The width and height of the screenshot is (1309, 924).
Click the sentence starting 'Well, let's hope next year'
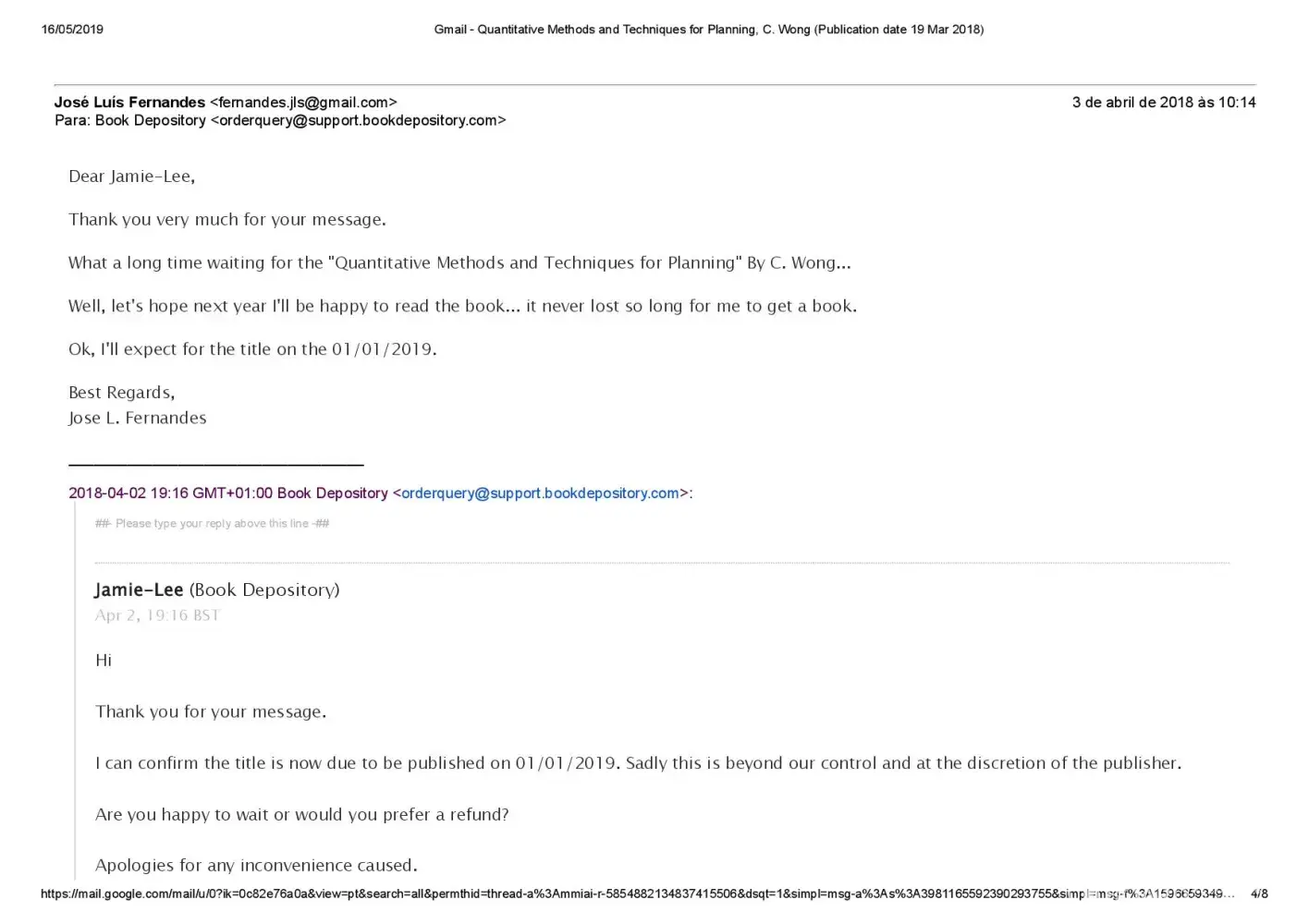pyautogui.click(x=462, y=307)
